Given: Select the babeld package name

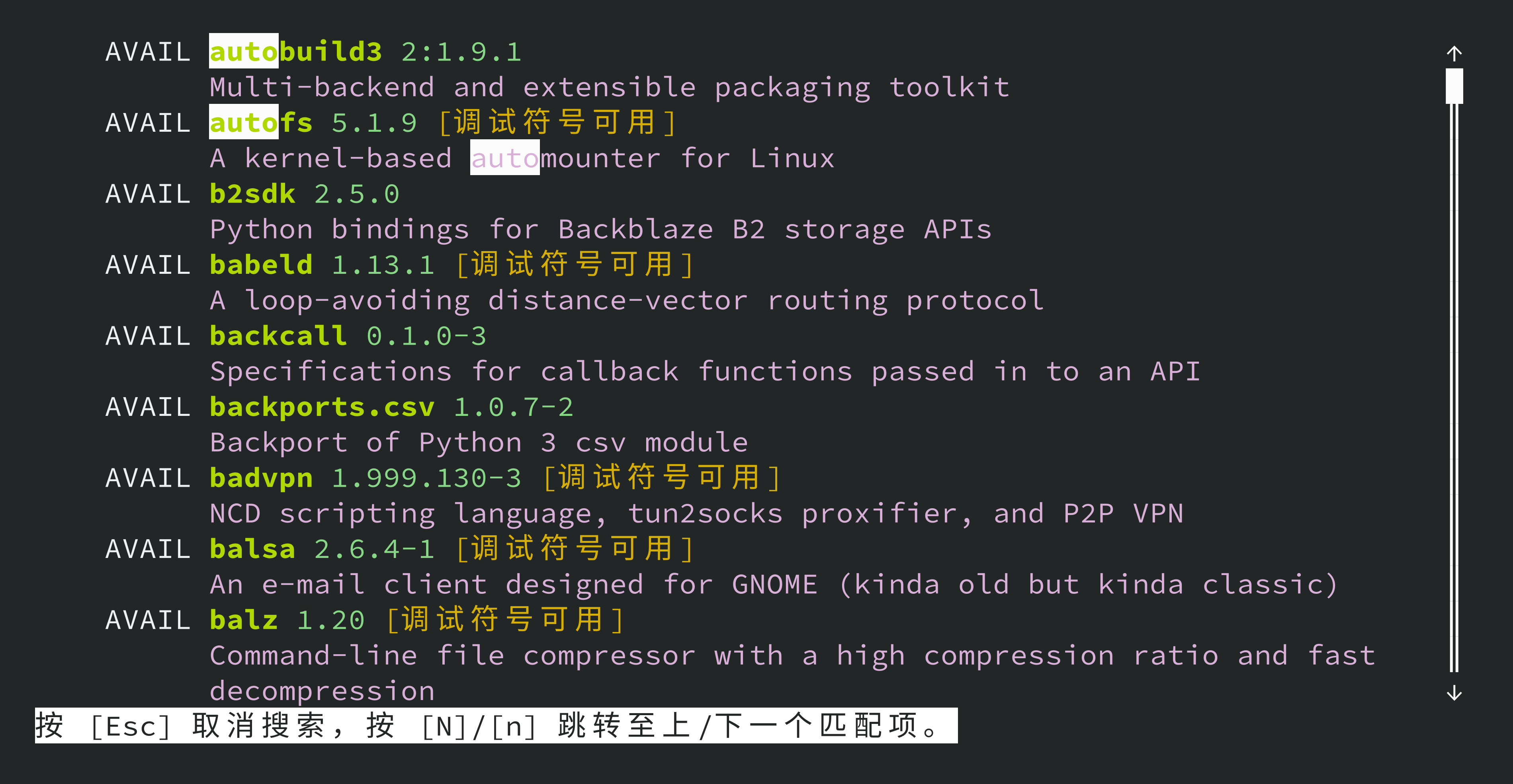Looking at the screenshot, I should coord(261,265).
